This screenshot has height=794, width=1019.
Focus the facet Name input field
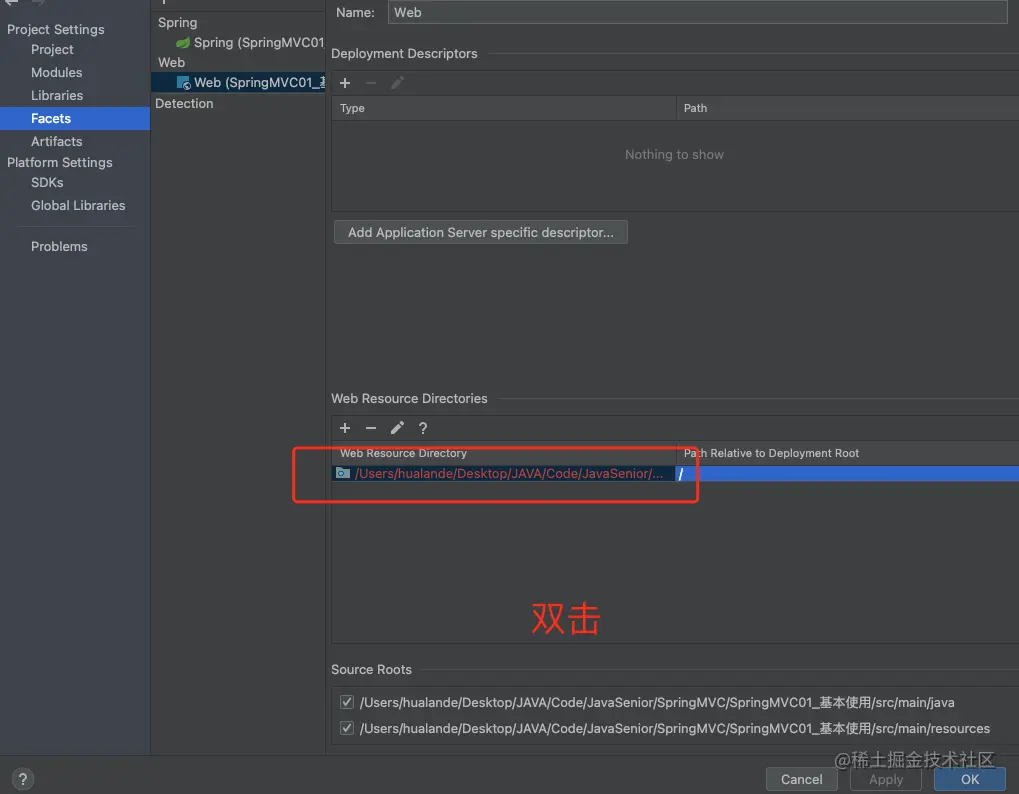point(697,12)
